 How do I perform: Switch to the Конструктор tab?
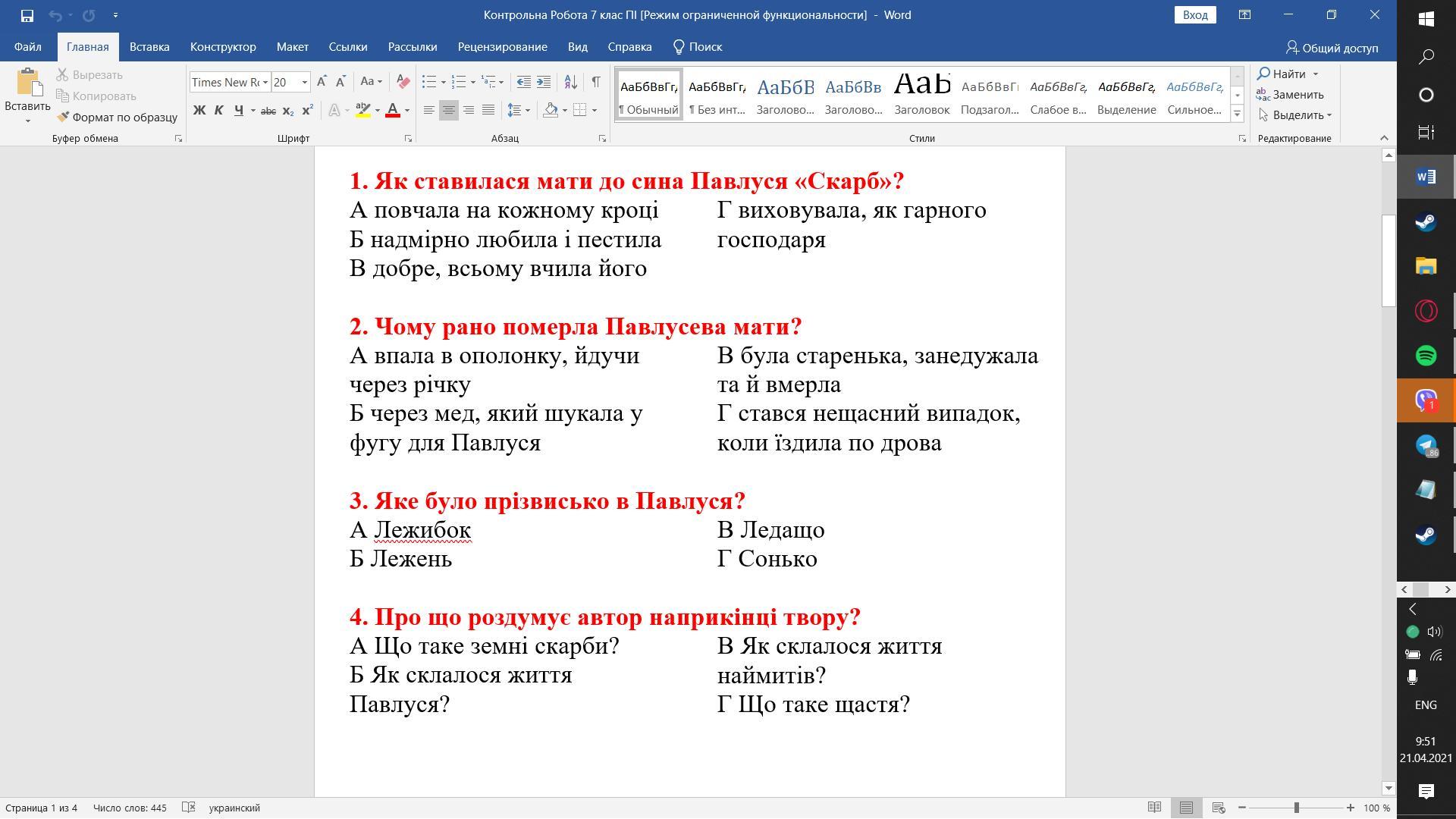point(223,47)
